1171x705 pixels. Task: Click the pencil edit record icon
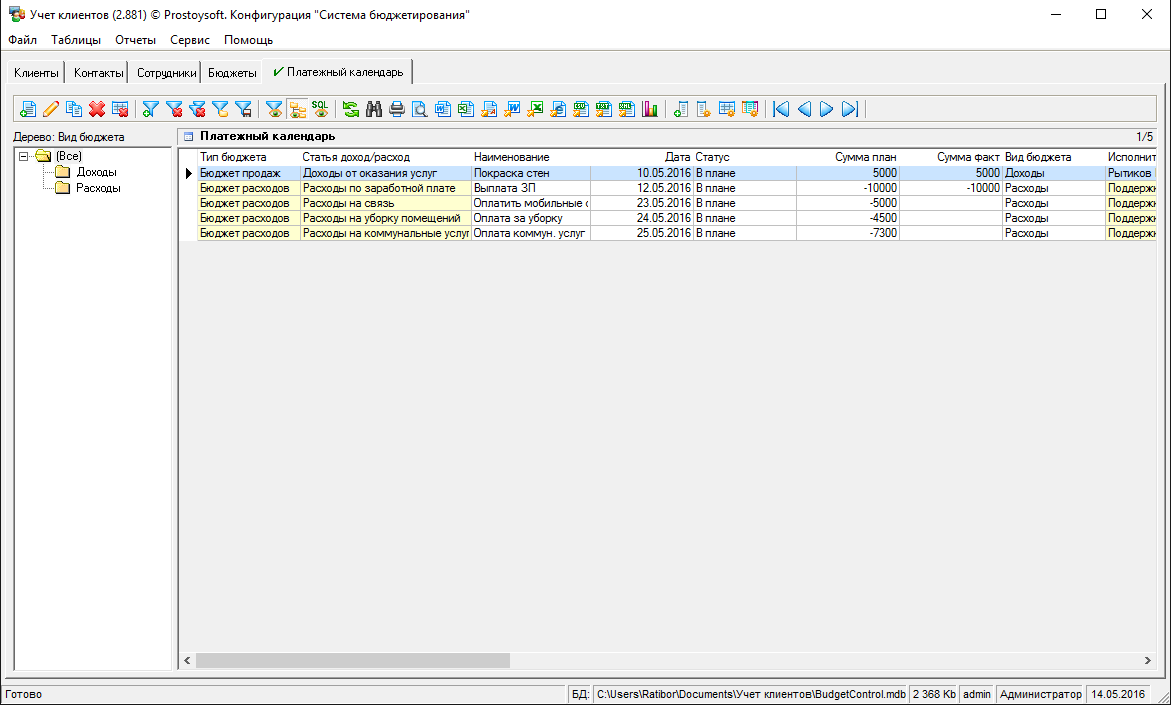pyautogui.click(x=50, y=109)
